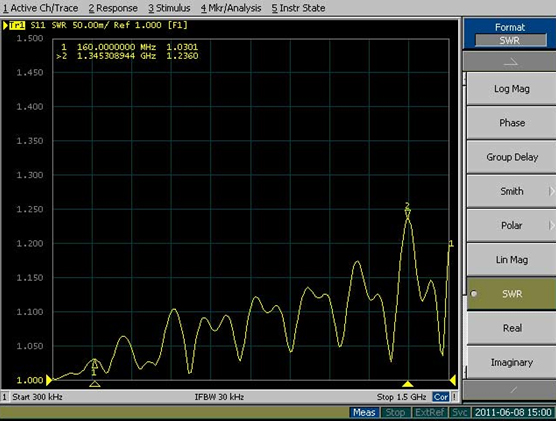The height and width of the screenshot is (421, 556).
Task: Choose the Phase format
Action: pos(511,123)
